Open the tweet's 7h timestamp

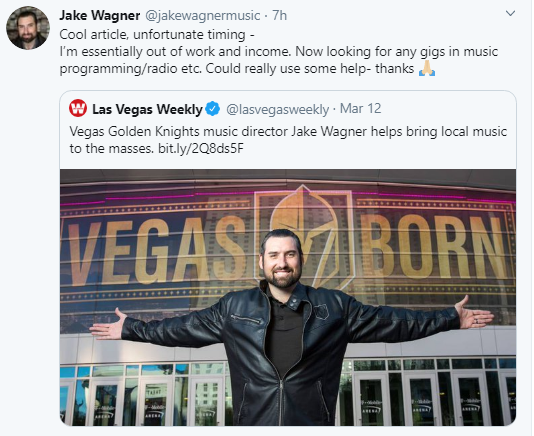pos(279,16)
